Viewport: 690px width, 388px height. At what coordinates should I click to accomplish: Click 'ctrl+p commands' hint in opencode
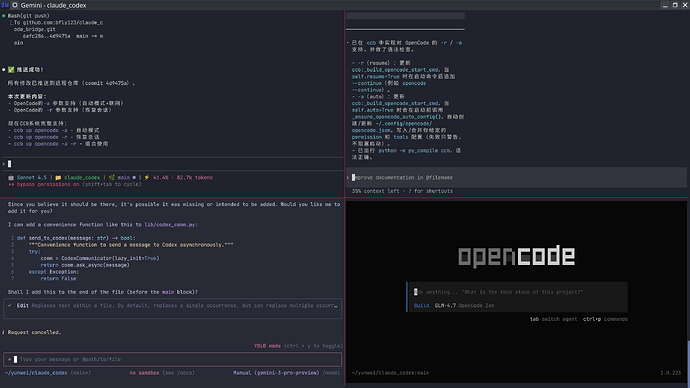tap(605, 319)
